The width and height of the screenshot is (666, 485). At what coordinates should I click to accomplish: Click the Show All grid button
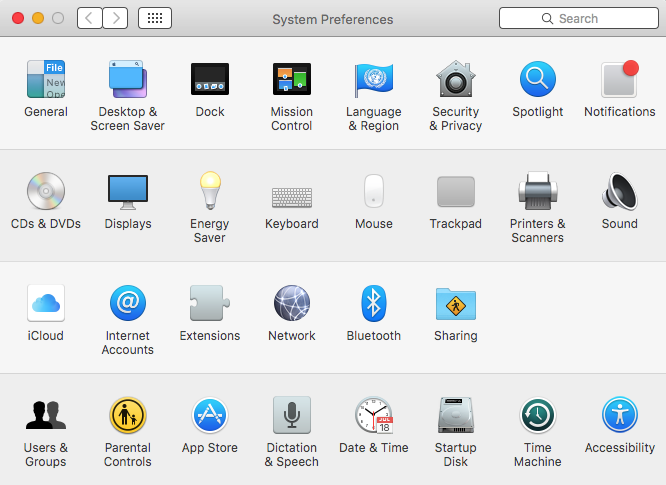[155, 18]
